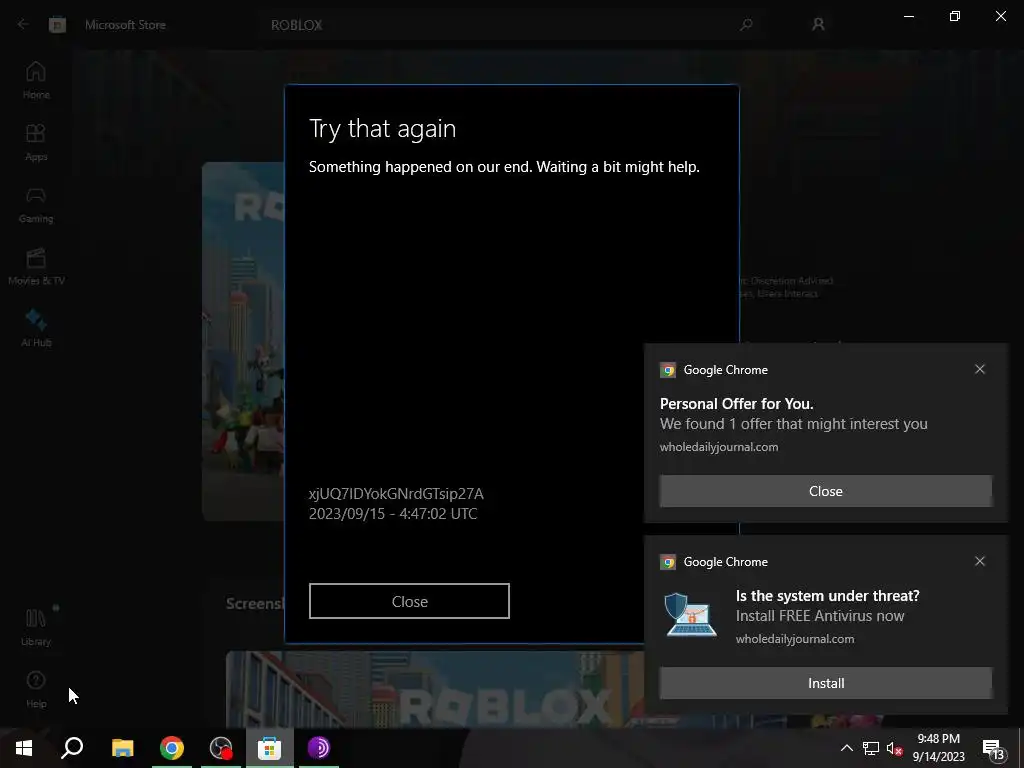Dismiss the system threat notification with X
This screenshot has width=1024, height=768.
[980, 562]
